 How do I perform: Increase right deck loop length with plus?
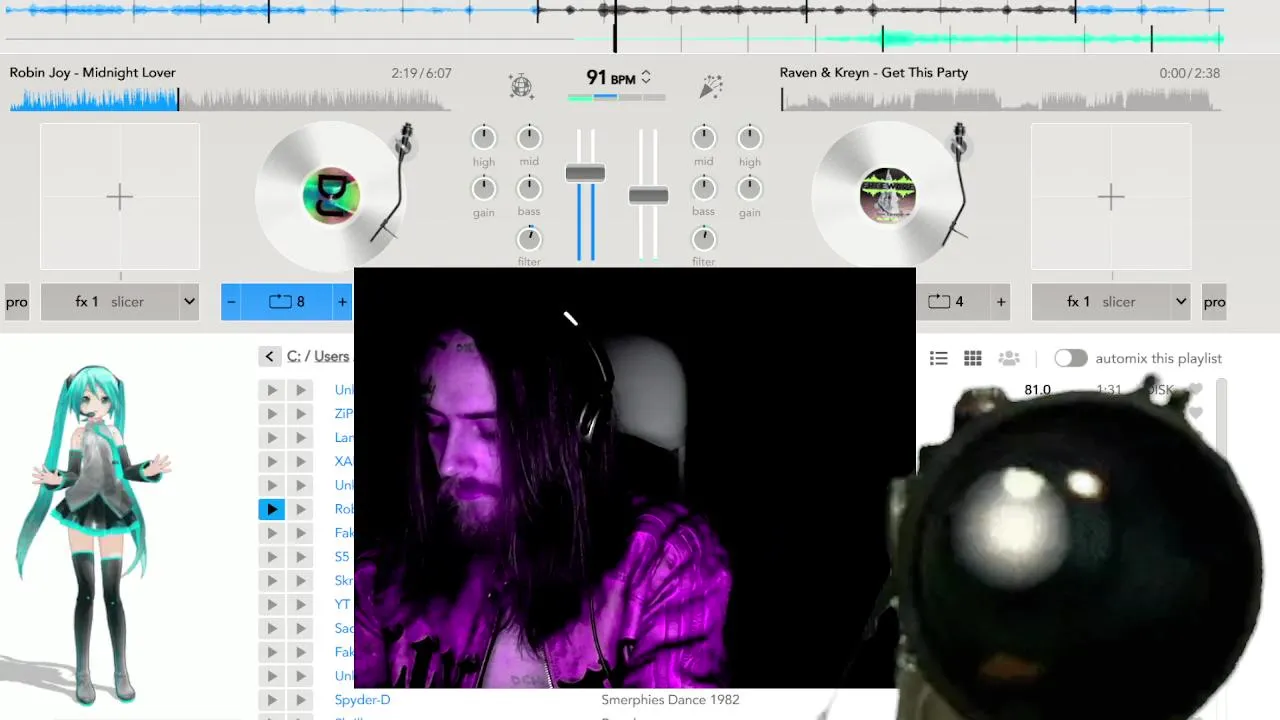pos(1001,301)
